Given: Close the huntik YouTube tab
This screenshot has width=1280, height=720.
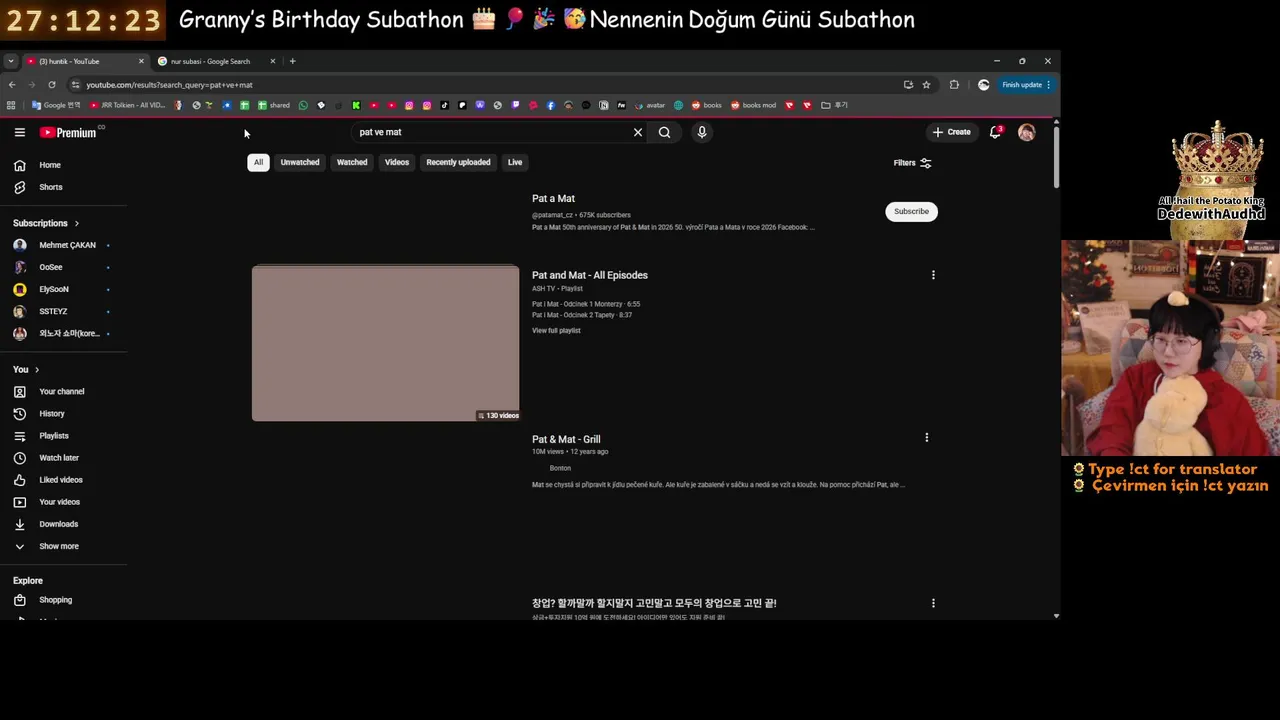Looking at the screenshot, I should coord(141,61).
